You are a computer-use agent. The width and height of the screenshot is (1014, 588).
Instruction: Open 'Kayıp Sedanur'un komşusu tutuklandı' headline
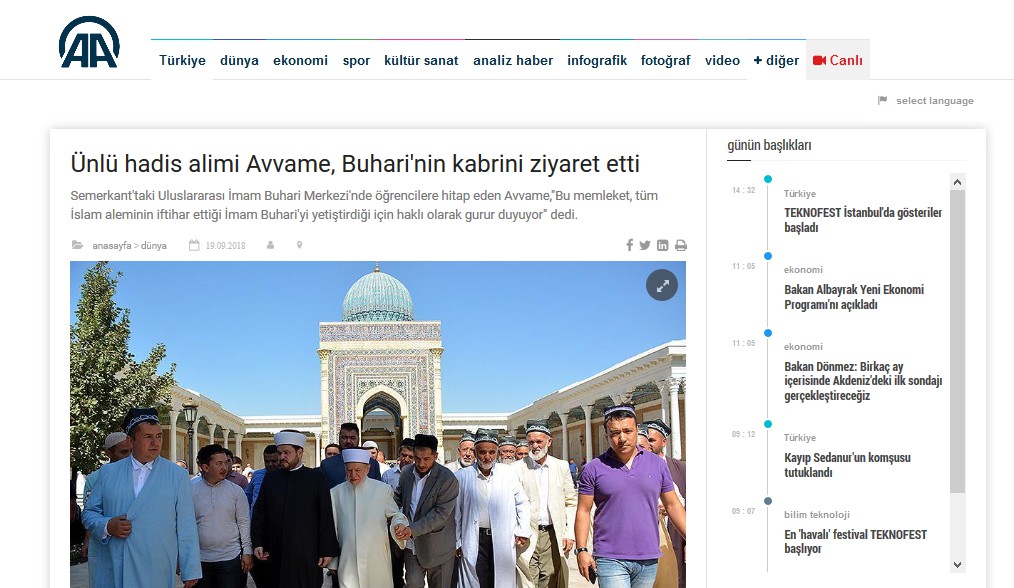coord(847,465)
